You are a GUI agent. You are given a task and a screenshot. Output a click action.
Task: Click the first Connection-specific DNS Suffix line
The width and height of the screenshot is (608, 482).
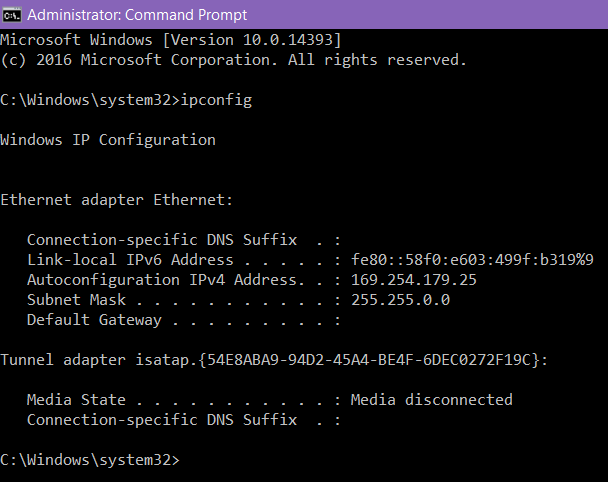(184, 240)
